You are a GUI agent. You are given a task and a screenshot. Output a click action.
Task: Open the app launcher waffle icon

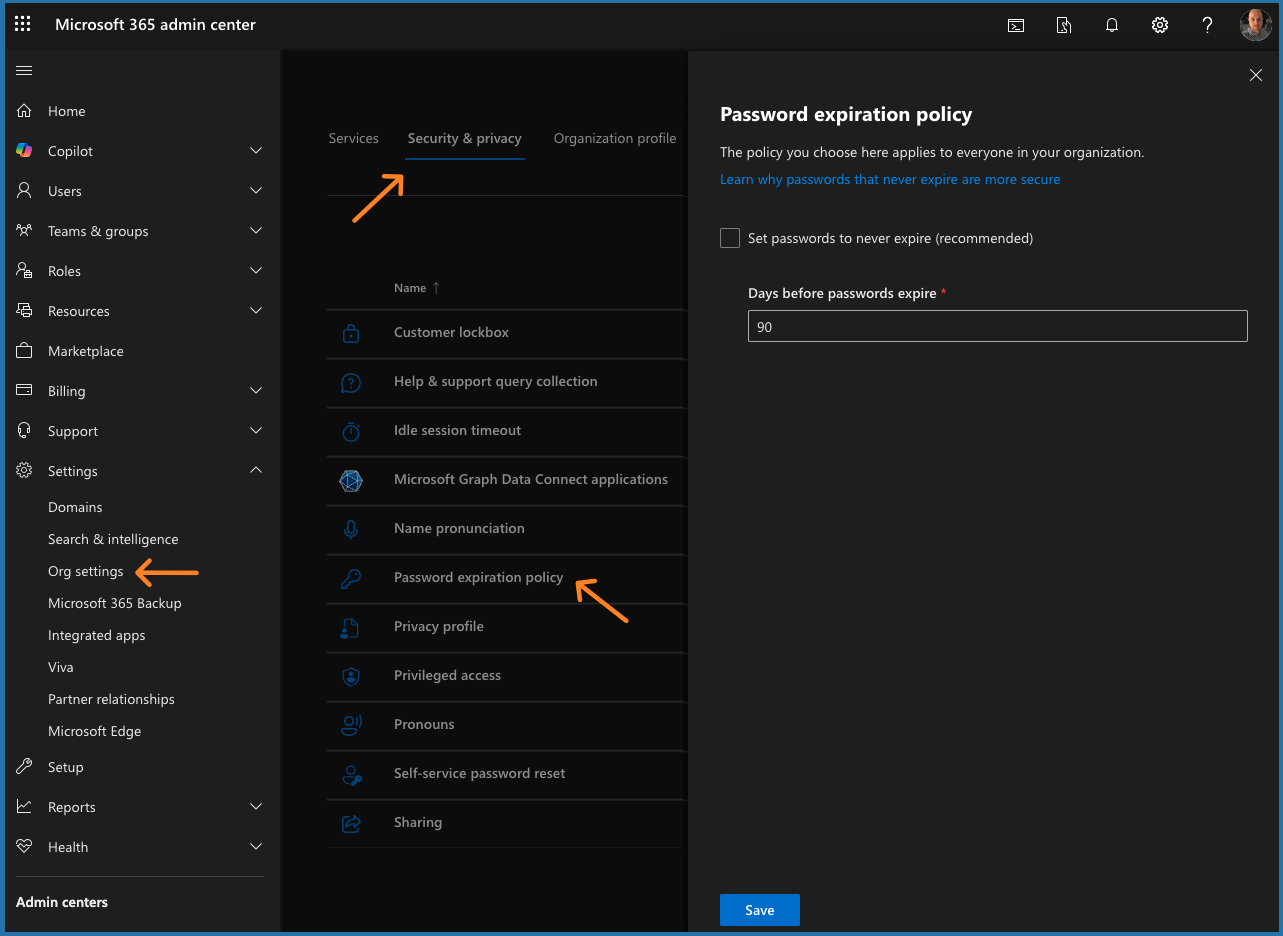[23, 24]
